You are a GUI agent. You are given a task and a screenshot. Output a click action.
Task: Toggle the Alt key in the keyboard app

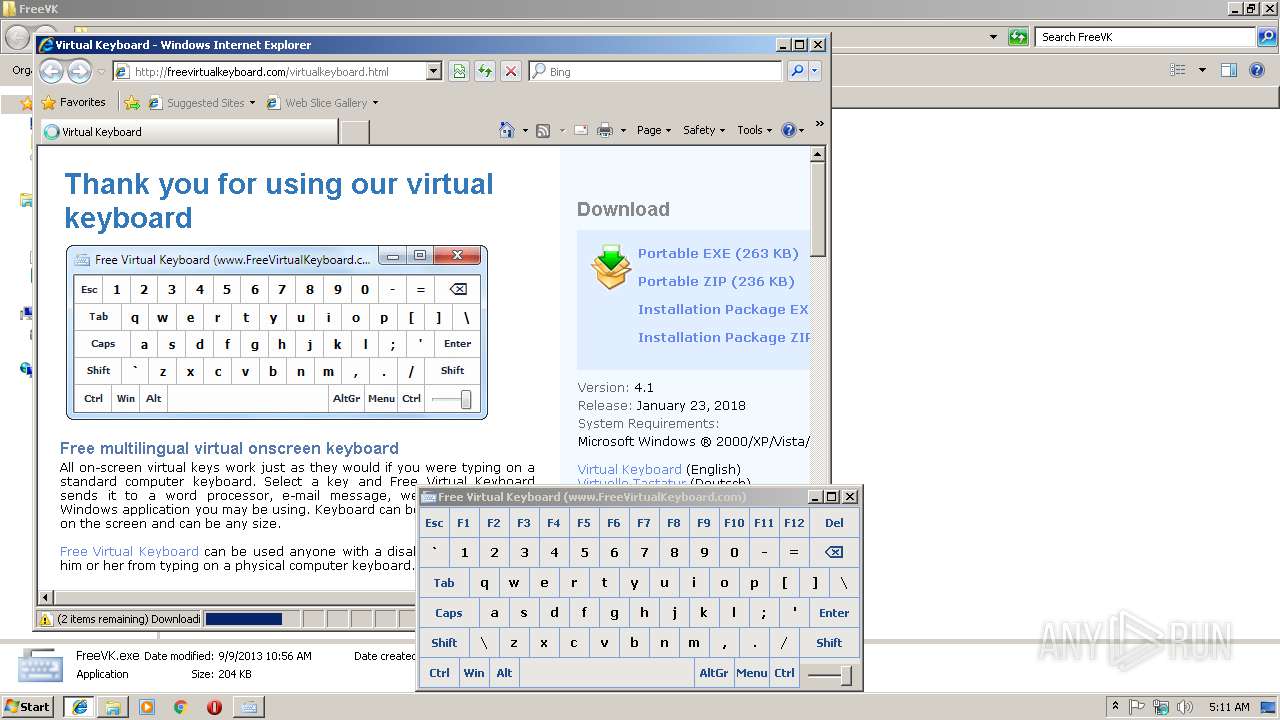click(x=504, y=673)
